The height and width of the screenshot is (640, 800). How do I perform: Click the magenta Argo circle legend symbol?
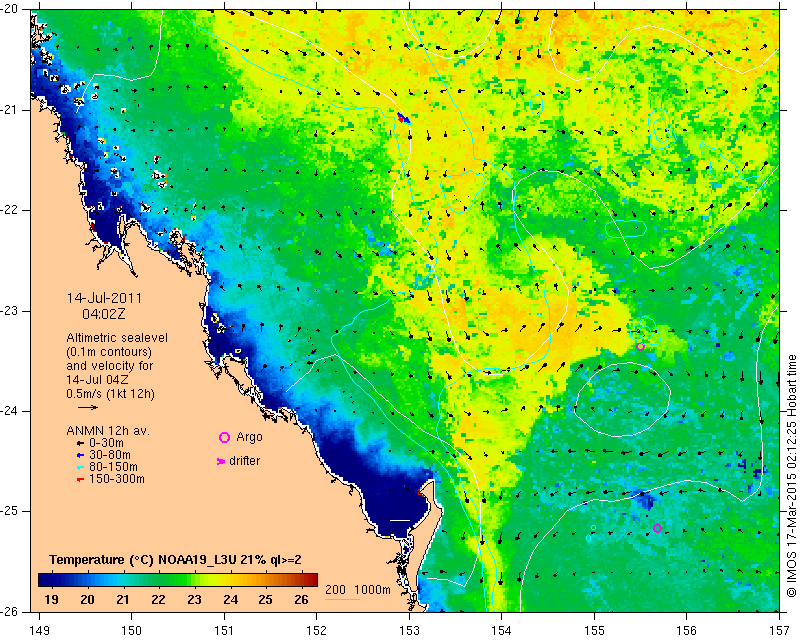224,437
